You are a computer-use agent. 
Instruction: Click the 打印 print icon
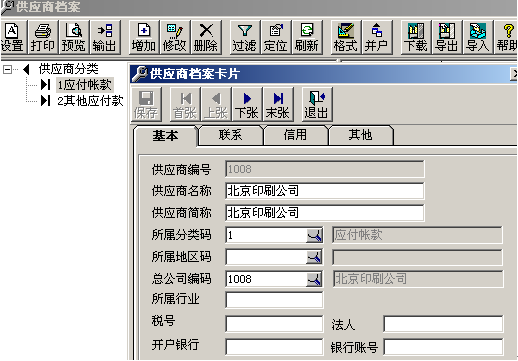coord(43,37)
